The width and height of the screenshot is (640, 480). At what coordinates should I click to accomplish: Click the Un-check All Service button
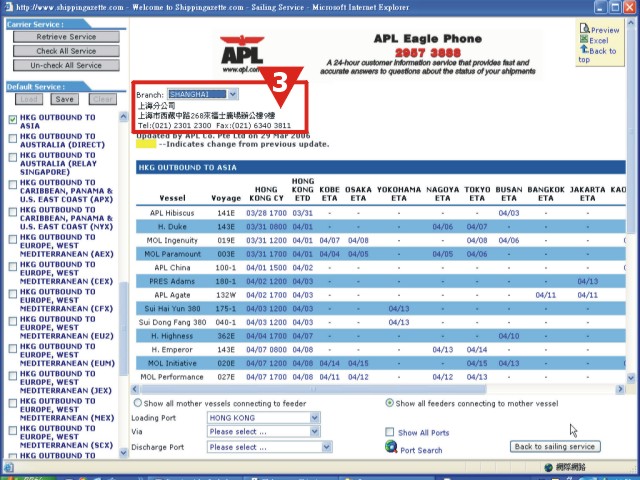[66, 65]
